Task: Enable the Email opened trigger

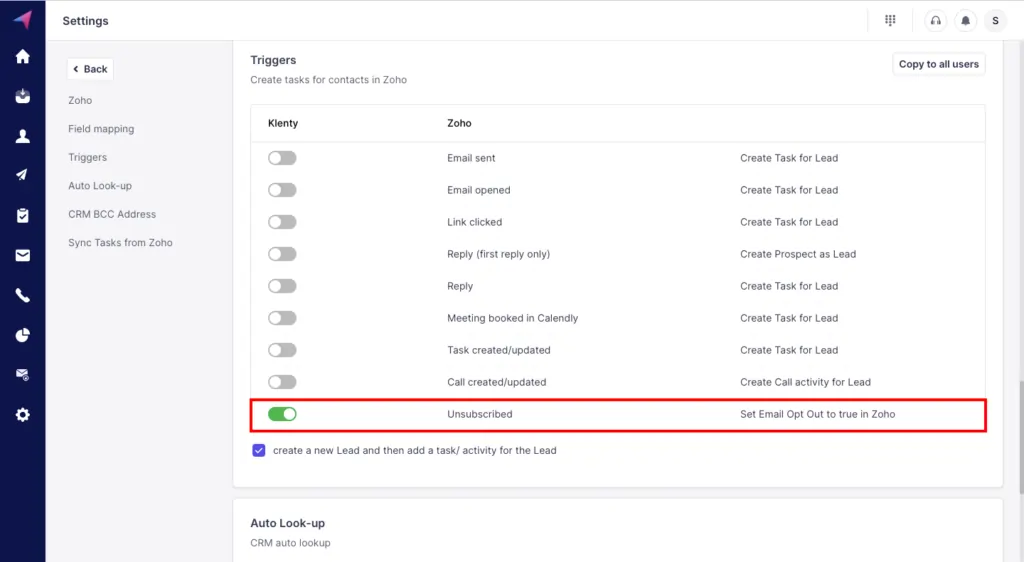Action: point(282,190)
